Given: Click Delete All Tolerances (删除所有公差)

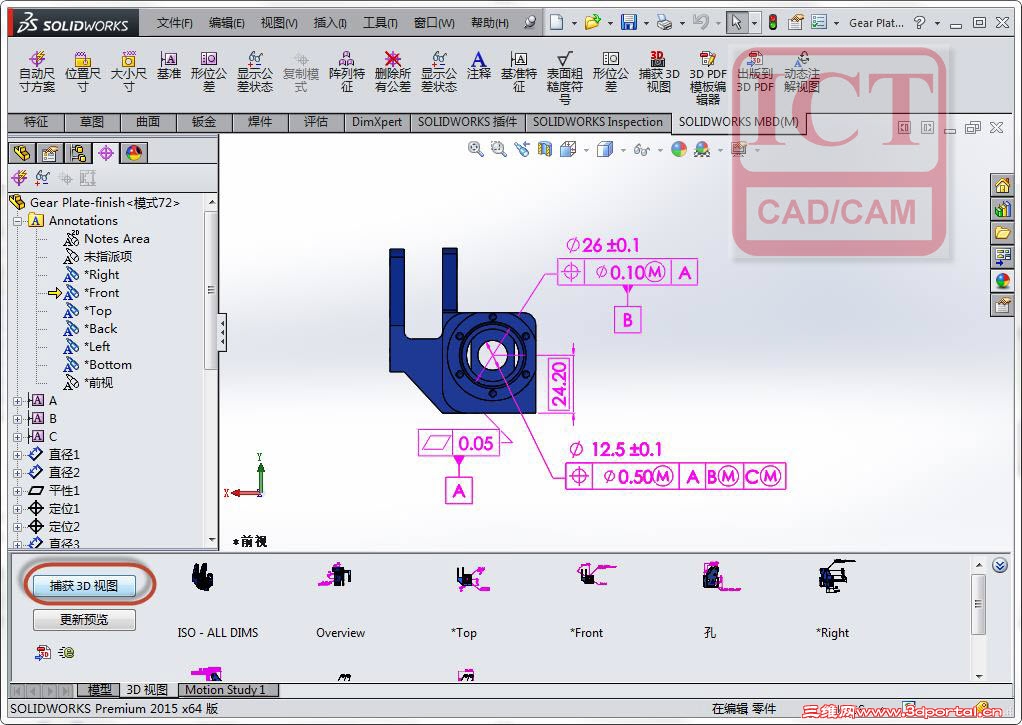Looking at the screenshot, I should (392, 72).
